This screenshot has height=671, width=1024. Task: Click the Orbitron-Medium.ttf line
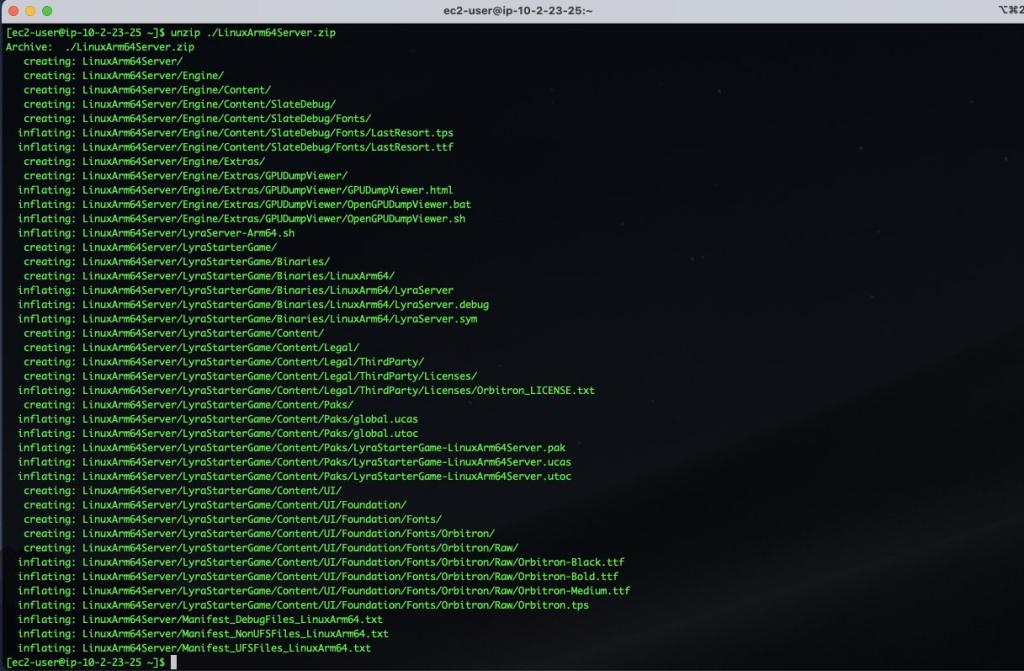324,591
